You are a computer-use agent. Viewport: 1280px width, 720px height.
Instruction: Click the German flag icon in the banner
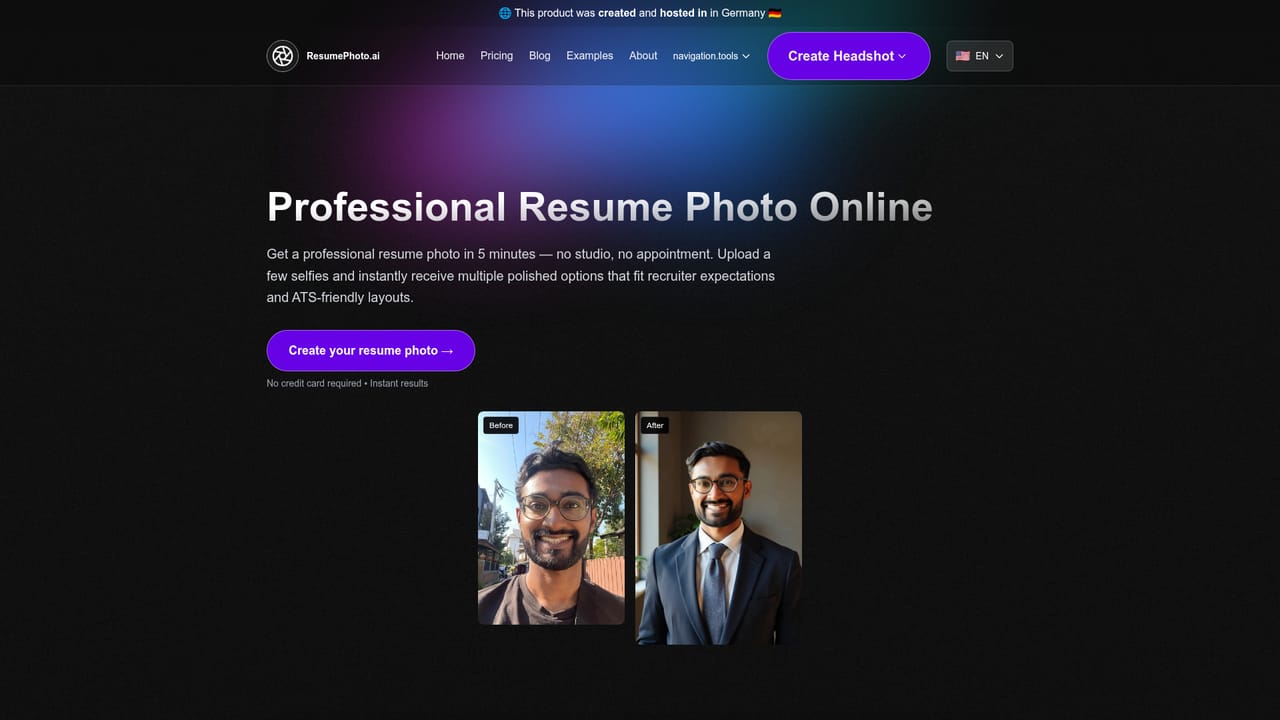(775, 13)
